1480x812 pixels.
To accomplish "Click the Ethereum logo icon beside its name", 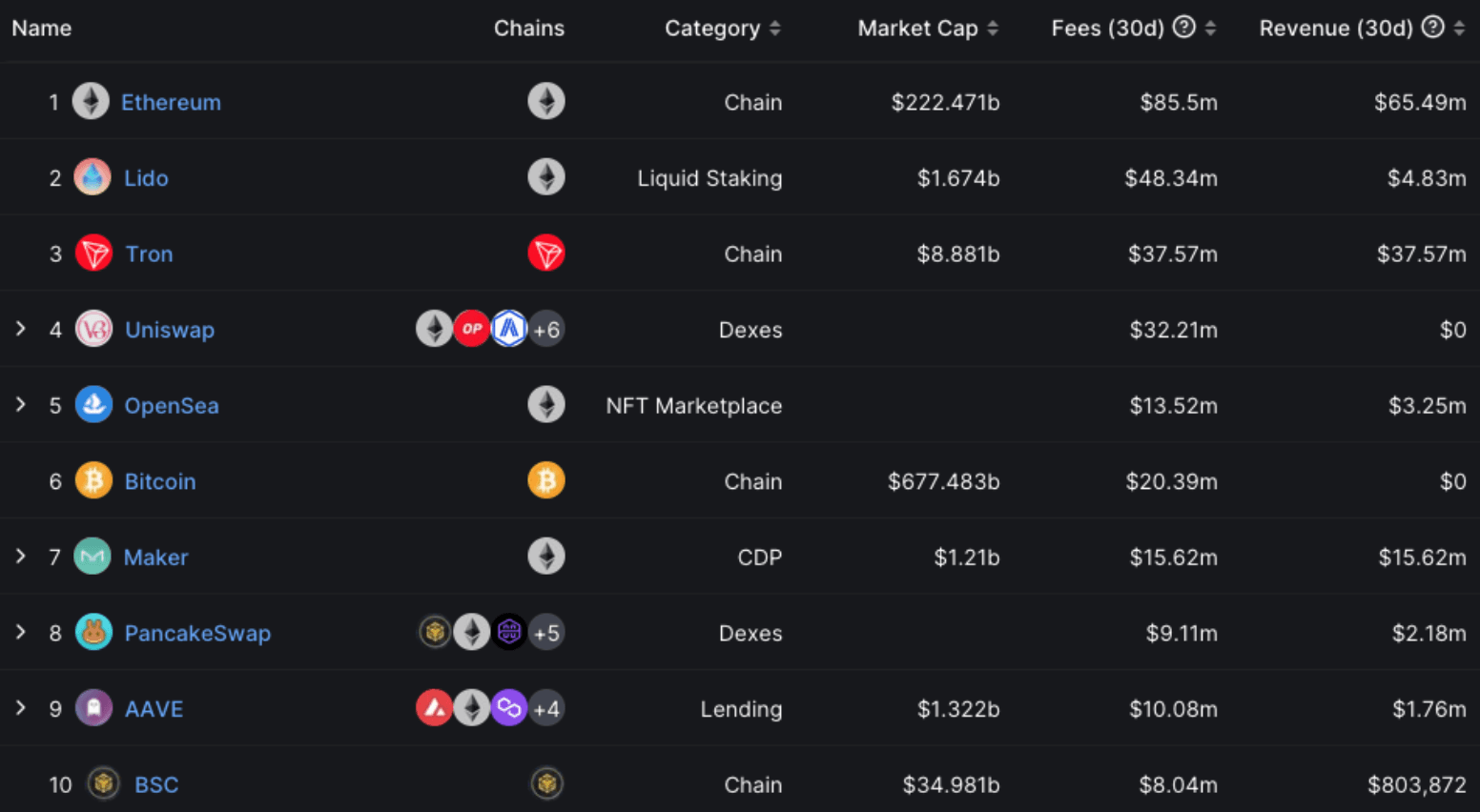I will 91,101.
